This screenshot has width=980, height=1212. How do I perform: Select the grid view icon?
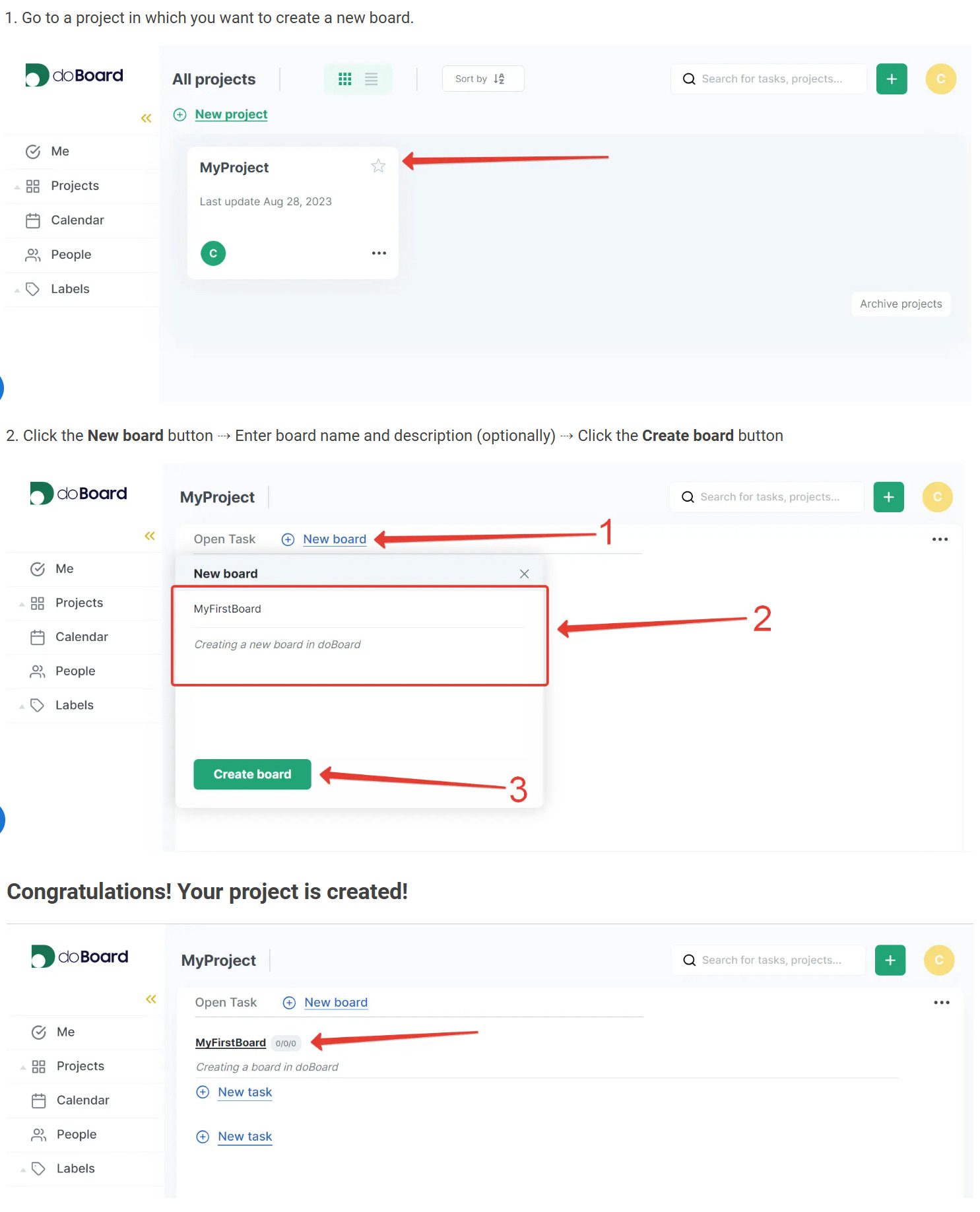tap(344, 79)
